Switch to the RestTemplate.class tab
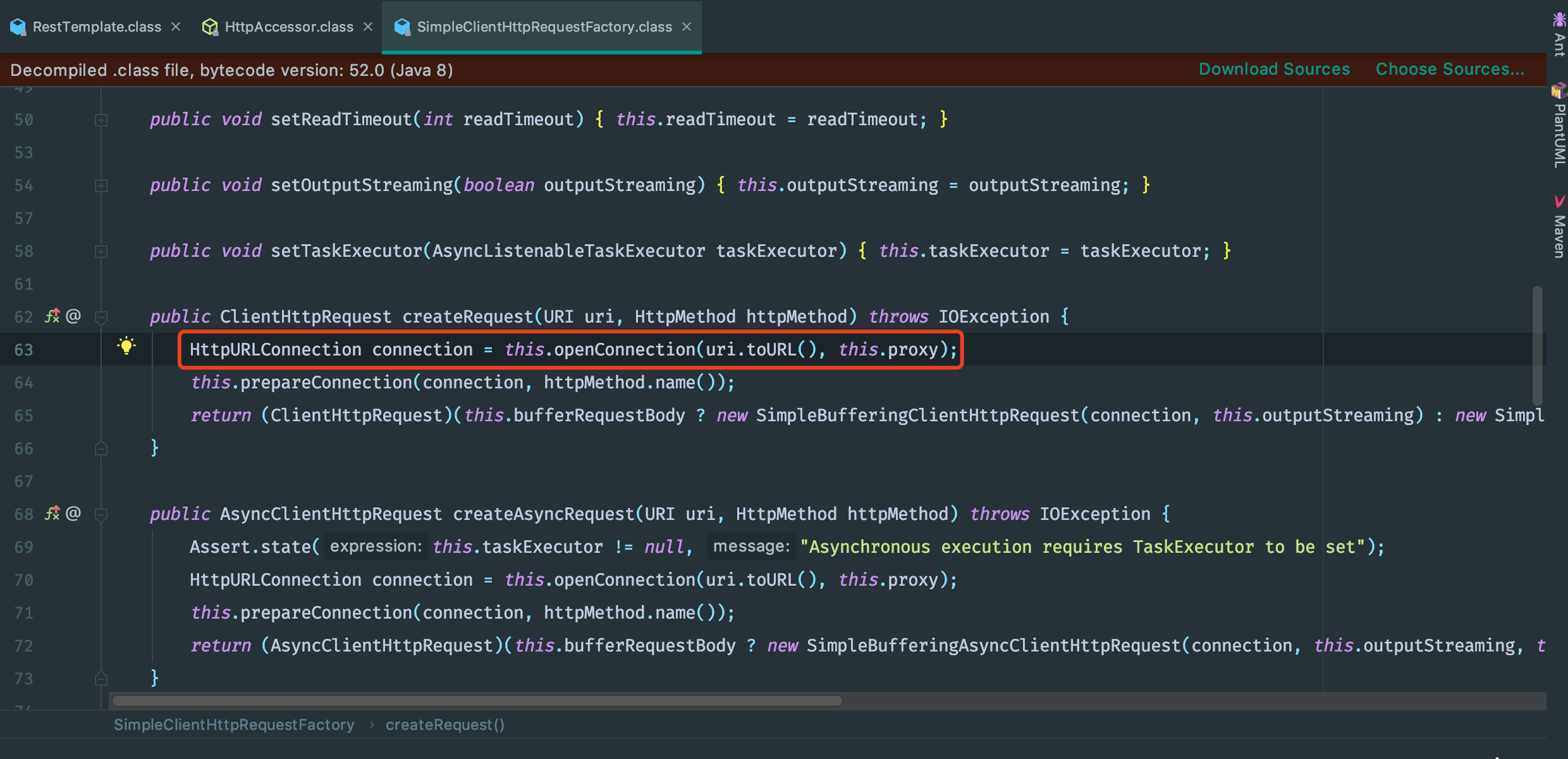 [95, 27]
